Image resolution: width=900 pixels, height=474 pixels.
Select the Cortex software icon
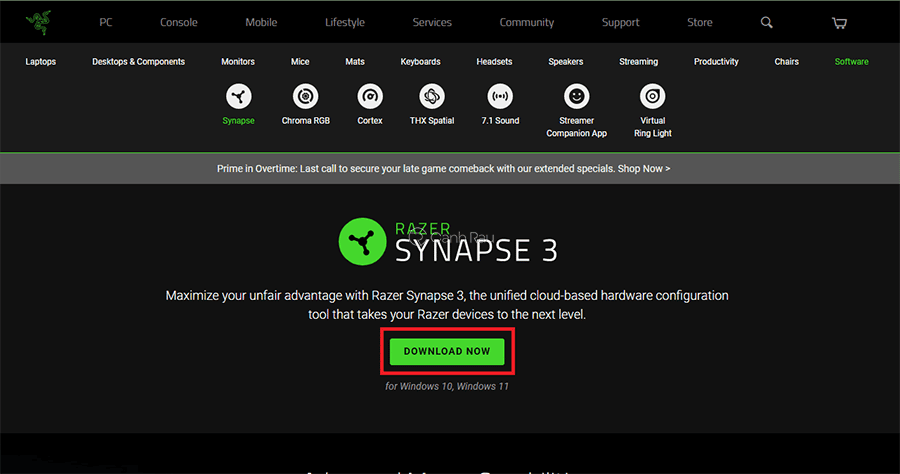pos(370,97)
